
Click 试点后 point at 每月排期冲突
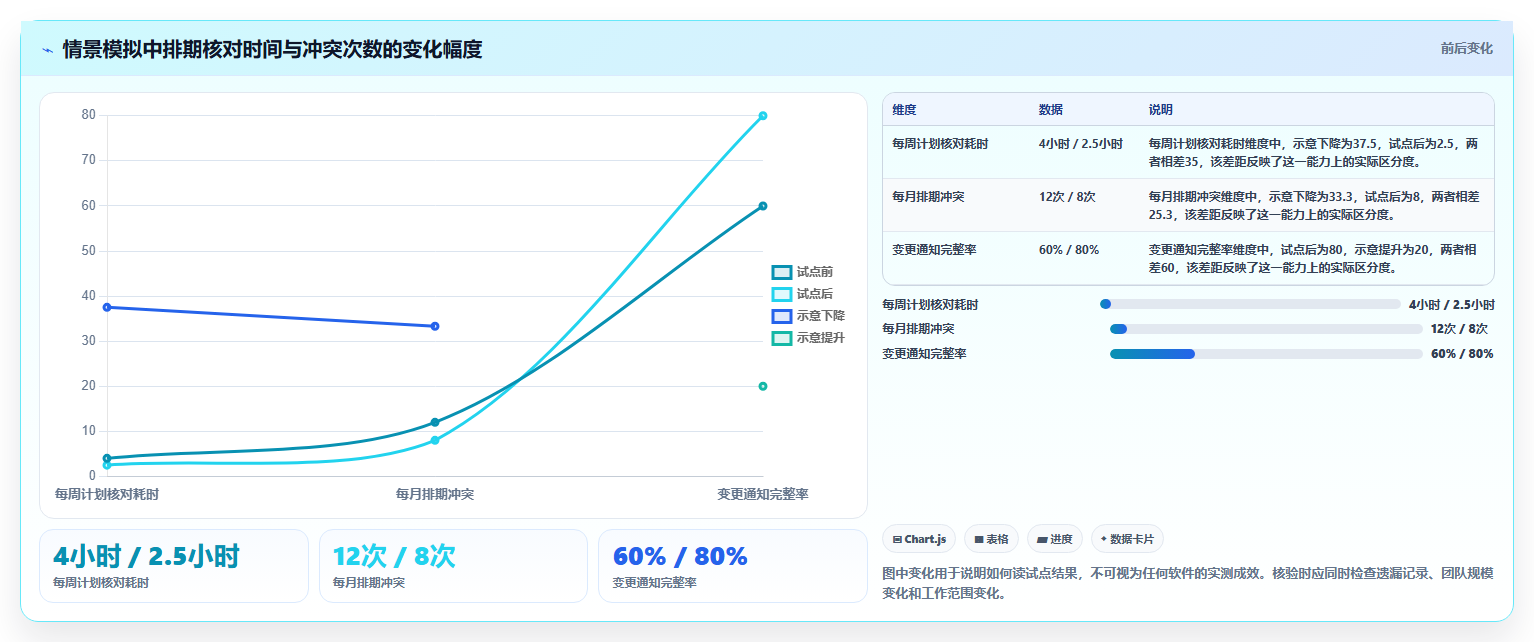(435, 440)
